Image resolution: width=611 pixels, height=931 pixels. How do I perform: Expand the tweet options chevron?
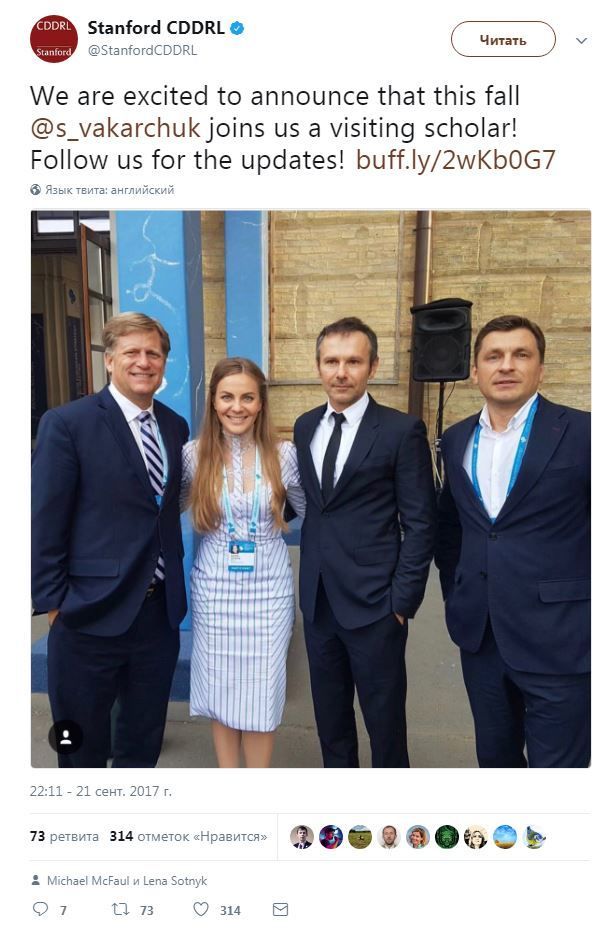pyautogui.click(x=581, y=40)
